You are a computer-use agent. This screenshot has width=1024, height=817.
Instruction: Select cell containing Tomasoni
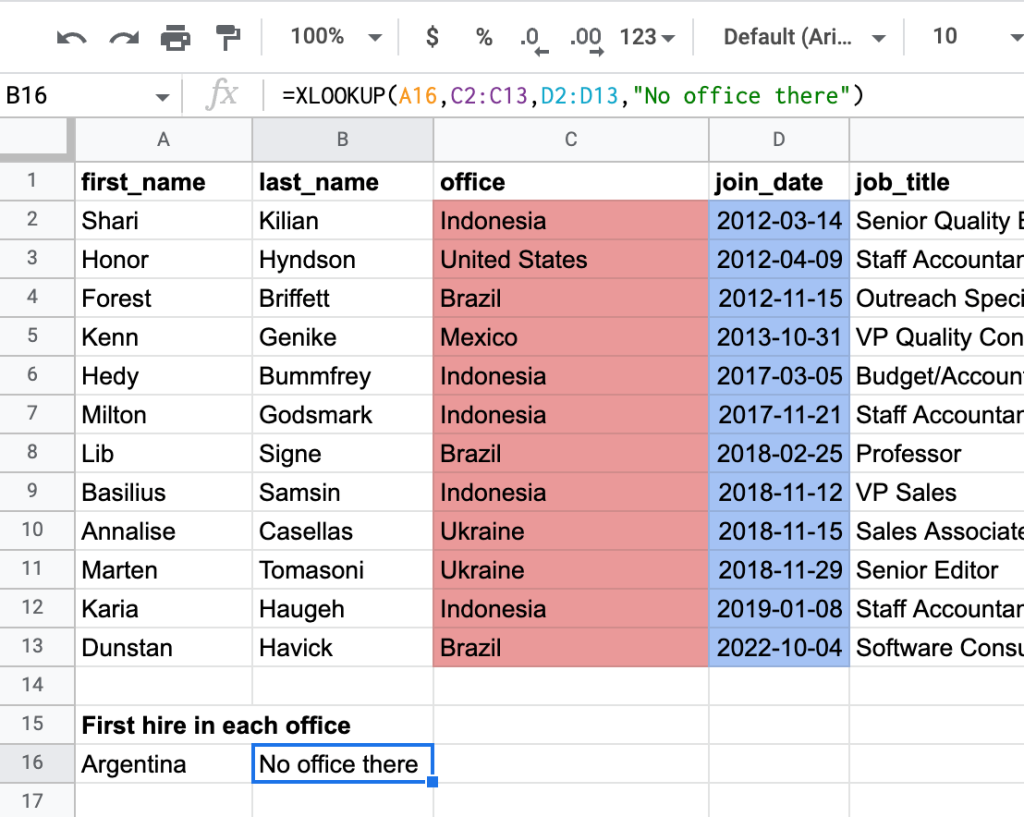pyautogui.click(x=342, y=570)
